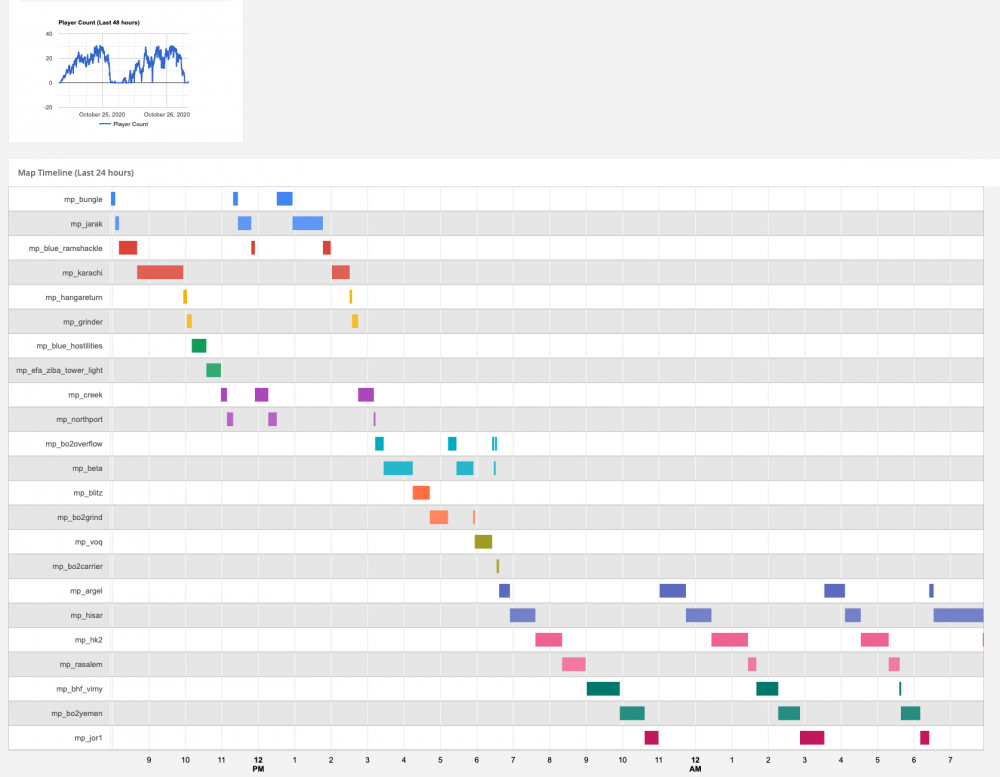Screen dimensions: 1000x777
Task: Select the mp_efa_ziba_tower_light timeline bar
Action: [213, 370]
